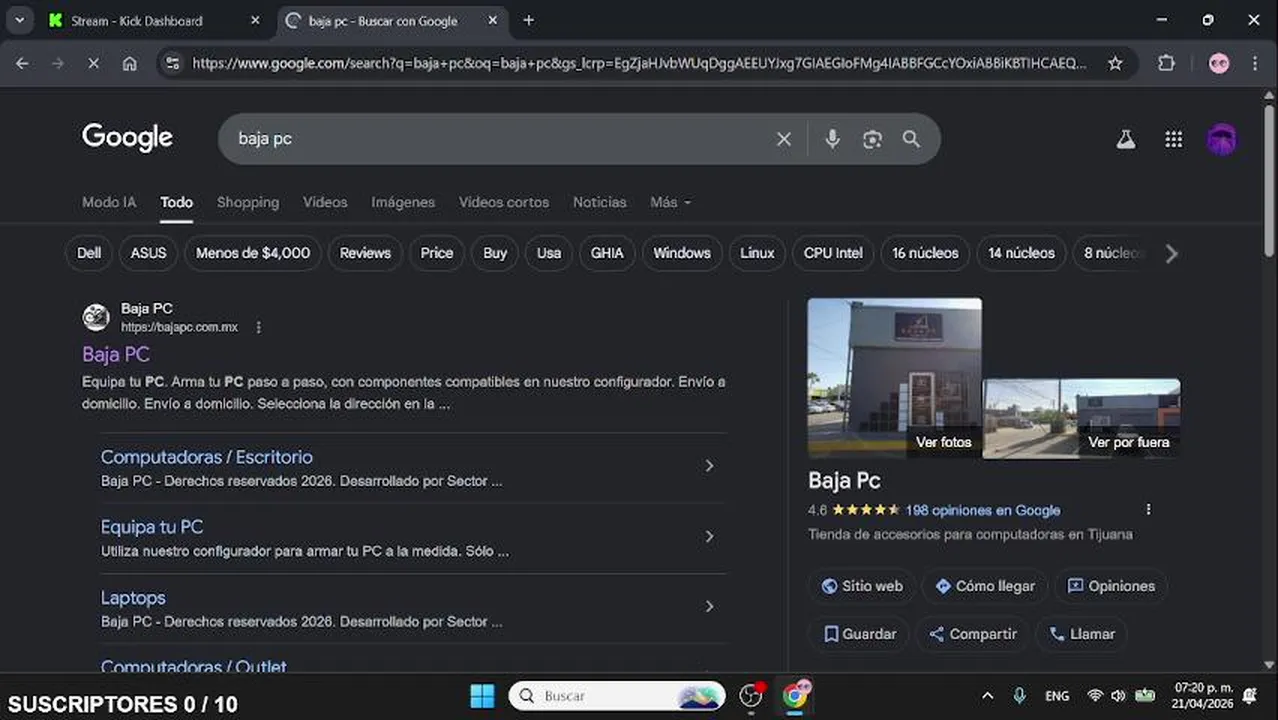Viewport: 1278px width, 720px height.
Task: Click the URL address bar
Action: coord(639,63)
